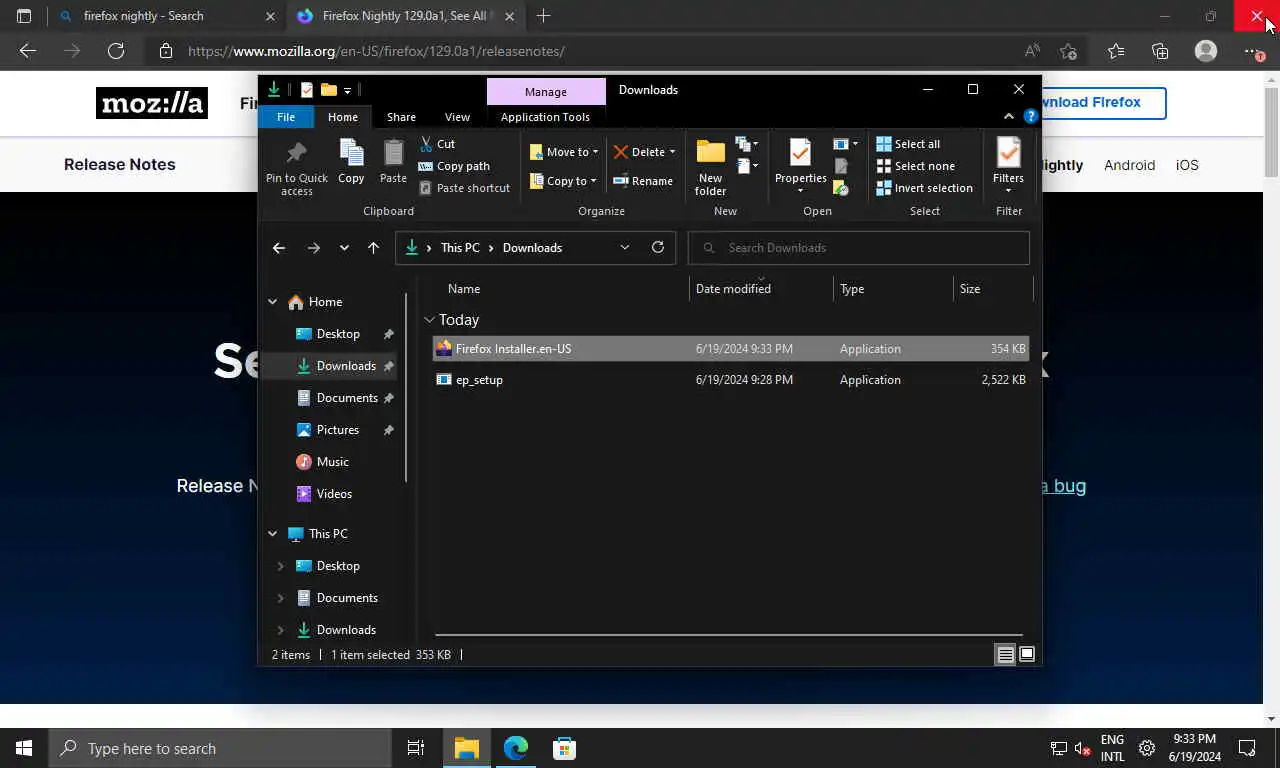Expand Documents under This PC
This screenshot has height=768, width=1280.
pos(280,598)
